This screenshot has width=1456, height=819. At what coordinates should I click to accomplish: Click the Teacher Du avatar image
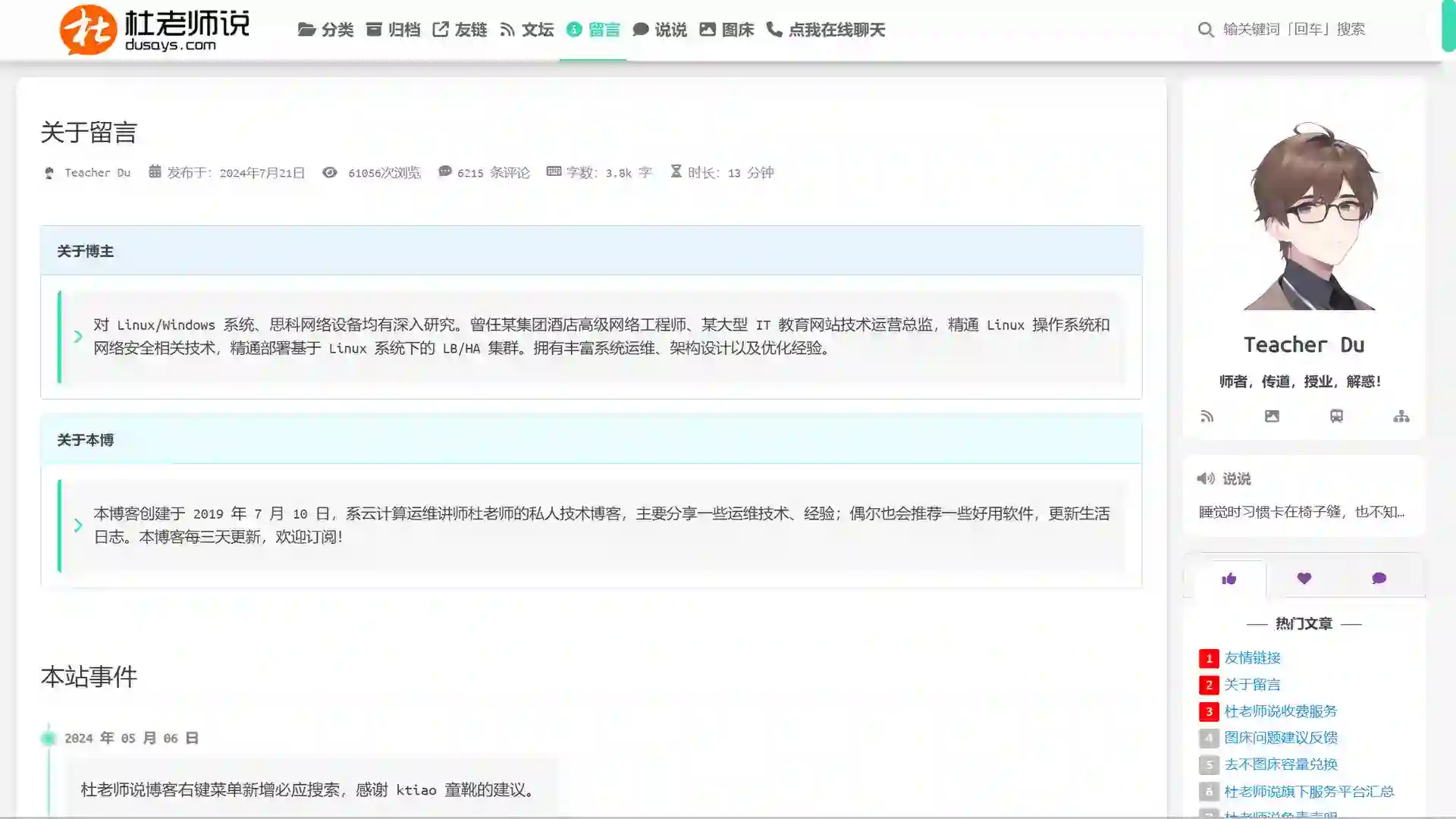coord(1310,216)
